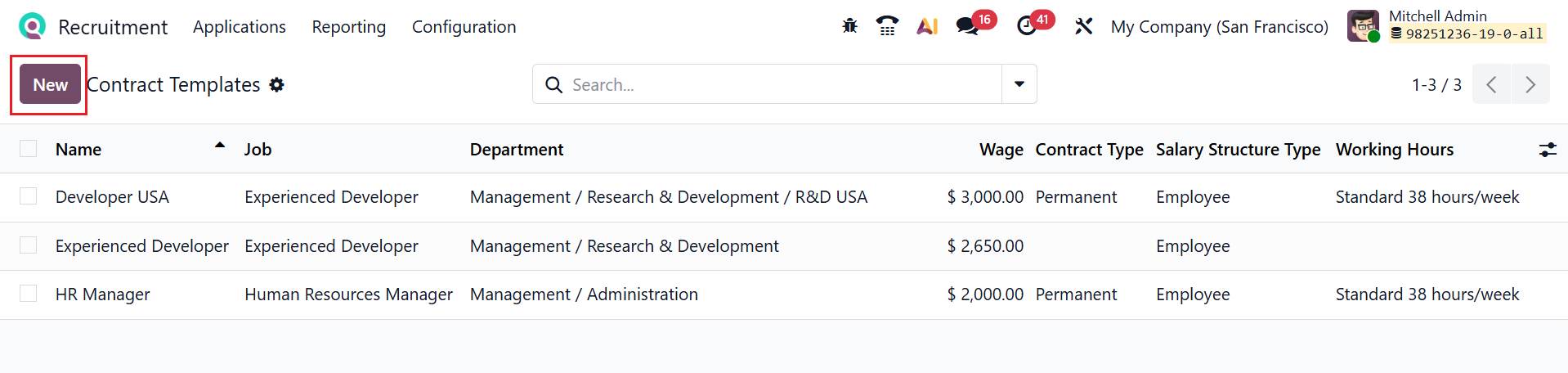Tick the Developer USA row checkbox
The image size is (1568, 373).
29,196
